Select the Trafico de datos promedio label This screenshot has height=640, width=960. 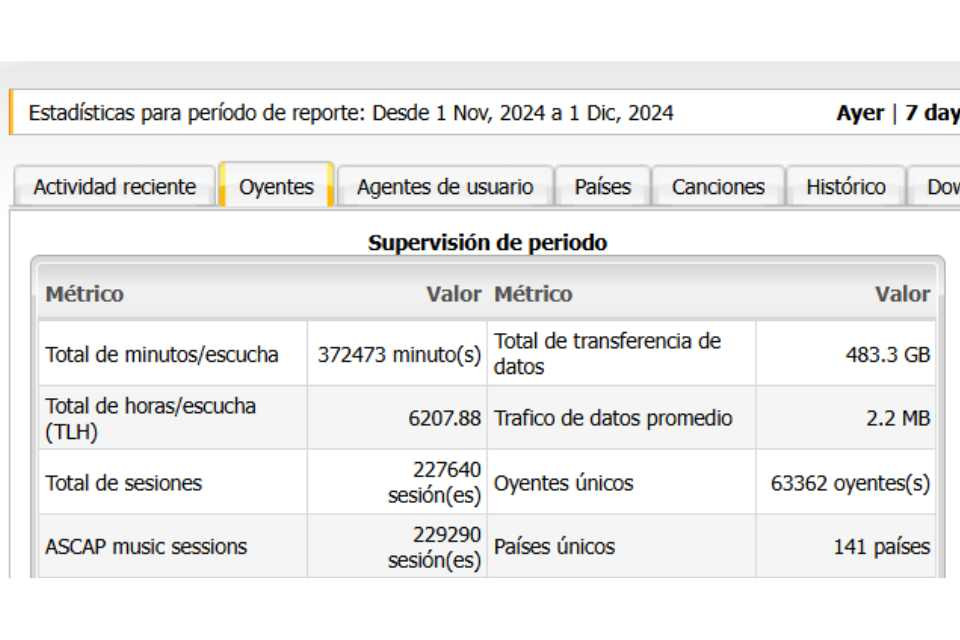(x=613, y=418)
